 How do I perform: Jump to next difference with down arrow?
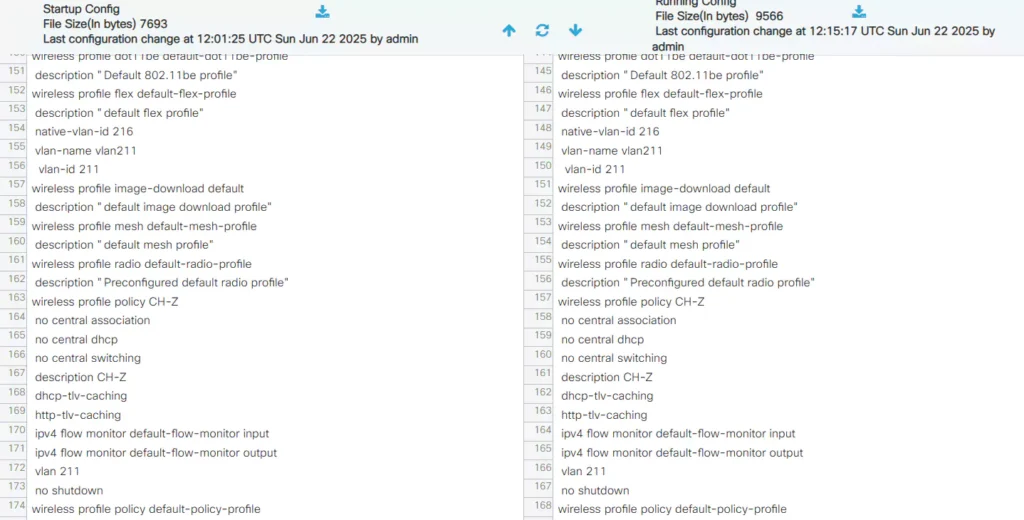575,31
